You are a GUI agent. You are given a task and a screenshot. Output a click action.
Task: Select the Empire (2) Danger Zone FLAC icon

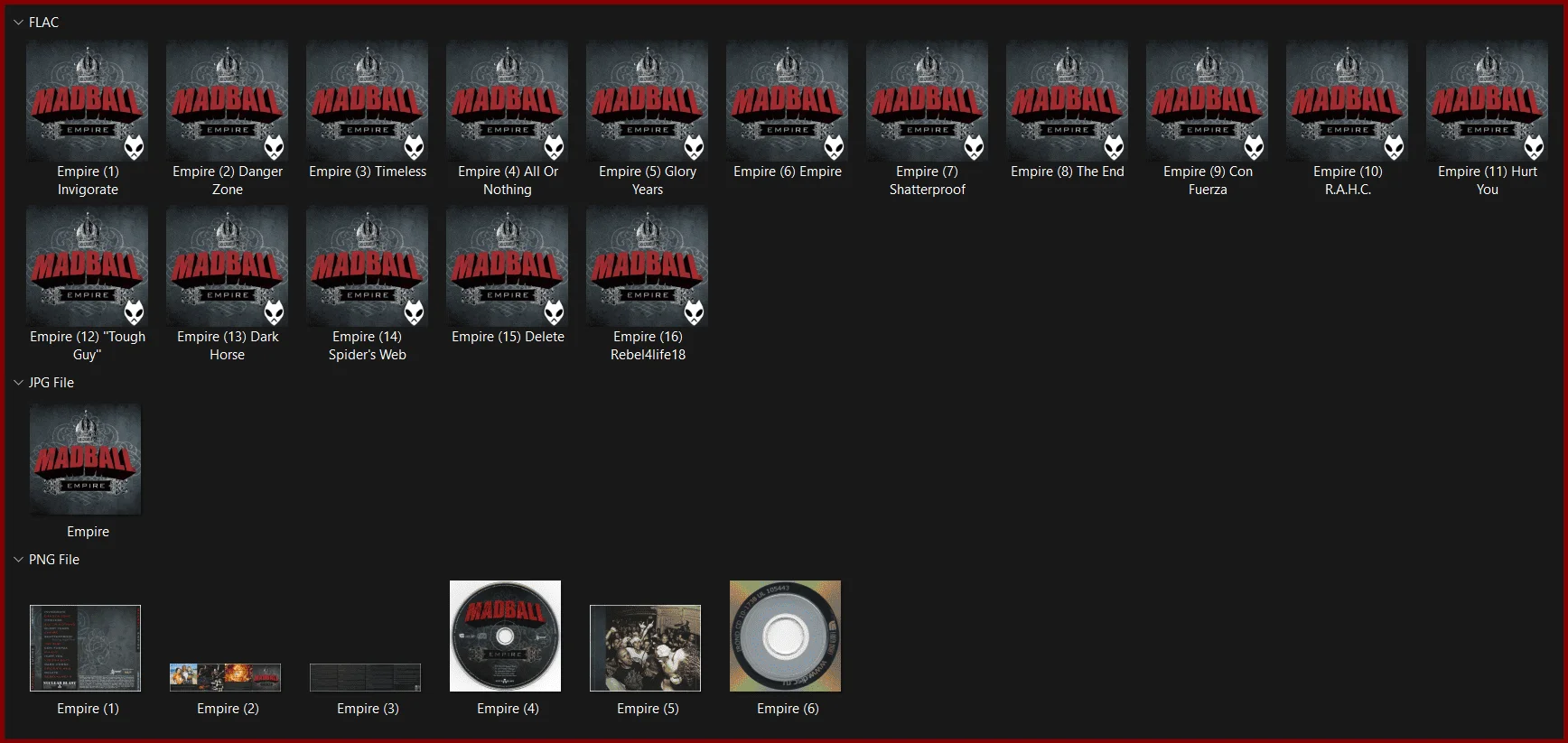click(x=228, y=100)
